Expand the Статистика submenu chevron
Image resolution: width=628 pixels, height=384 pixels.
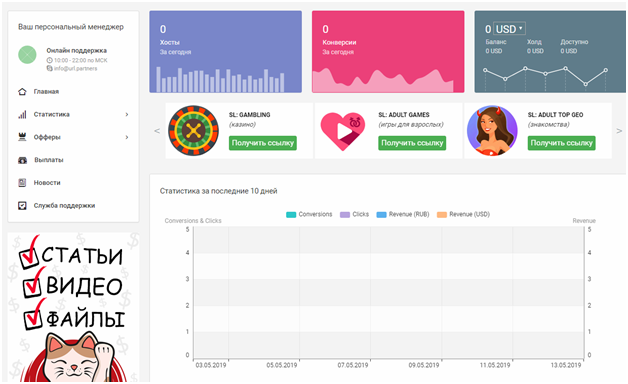click(127, 115)
